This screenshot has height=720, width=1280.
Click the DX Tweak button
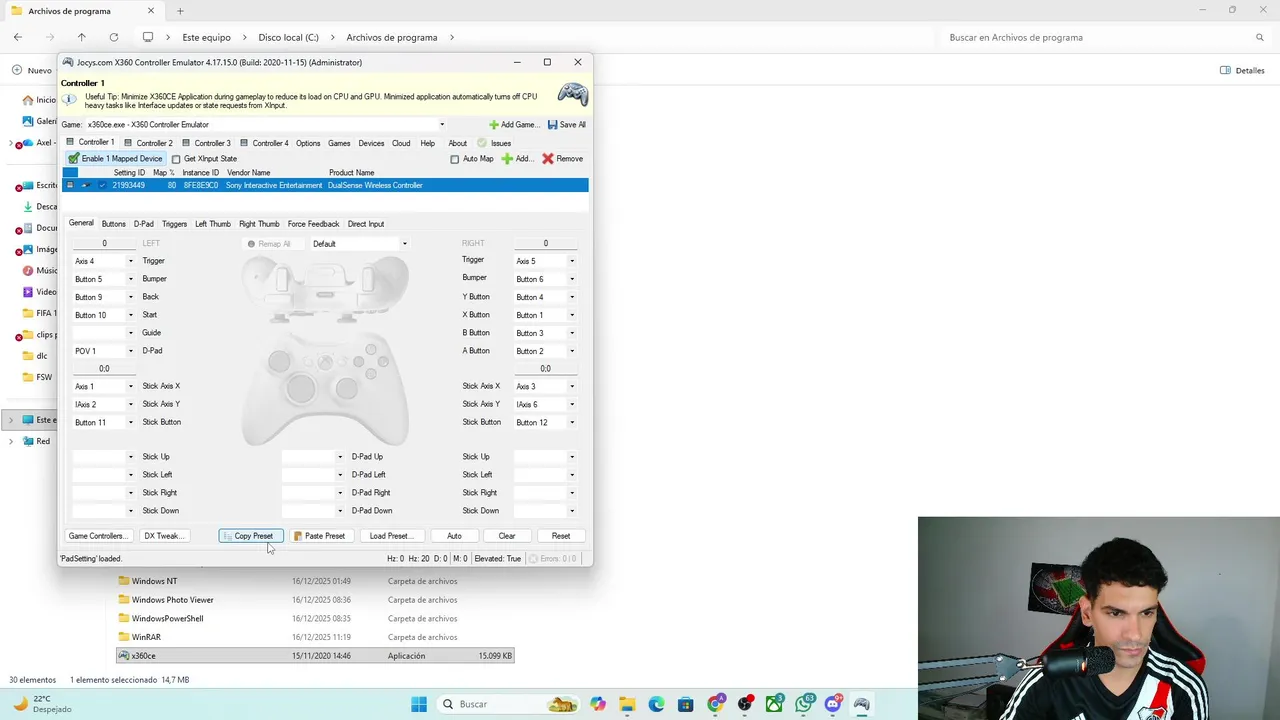coord(163,536)
